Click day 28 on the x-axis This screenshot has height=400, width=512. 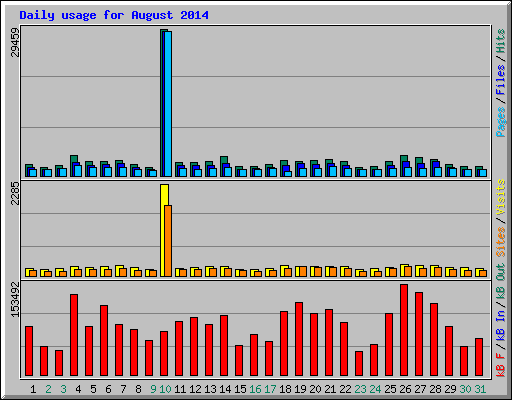(x=435, y=389)
